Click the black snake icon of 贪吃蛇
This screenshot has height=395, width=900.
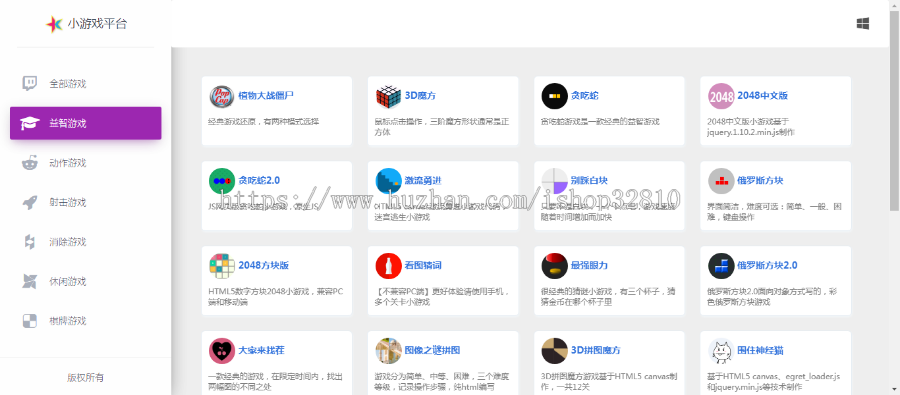tap(554, 96)
